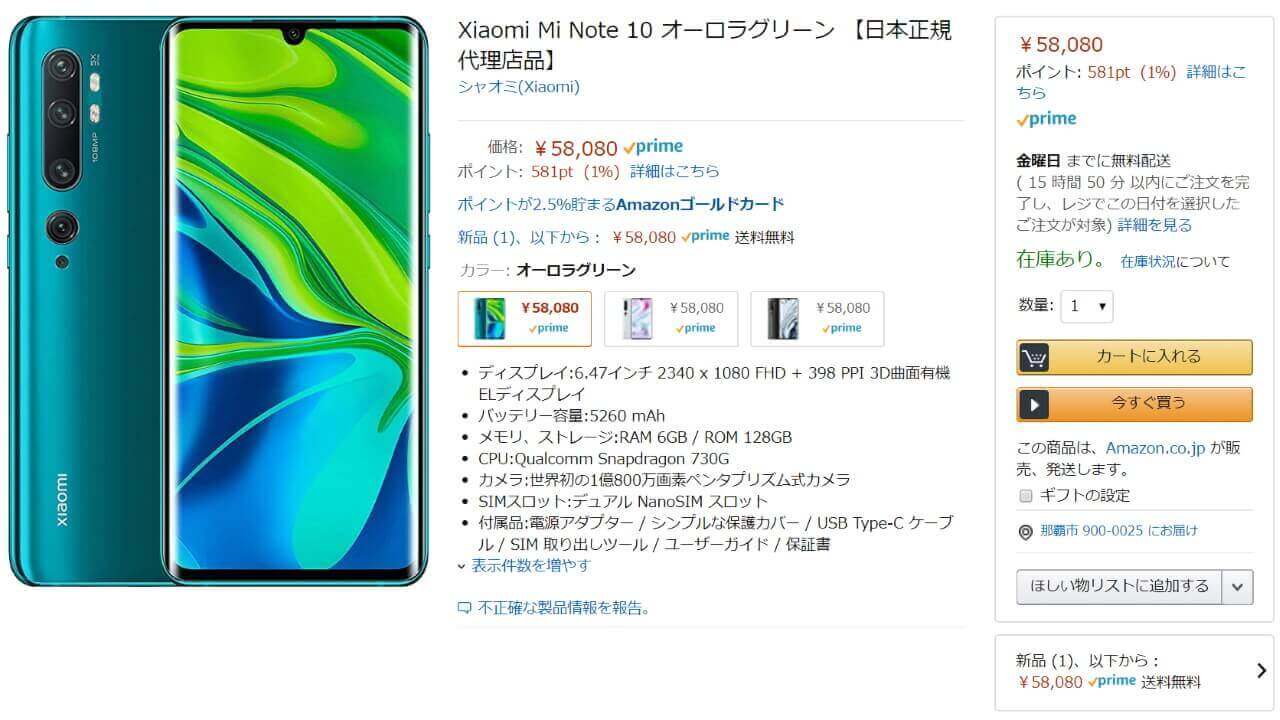Screen dimensions: 1280x720
Task: Expand 表示件数を増やす to show more details
Action: [x=524, y=565]
